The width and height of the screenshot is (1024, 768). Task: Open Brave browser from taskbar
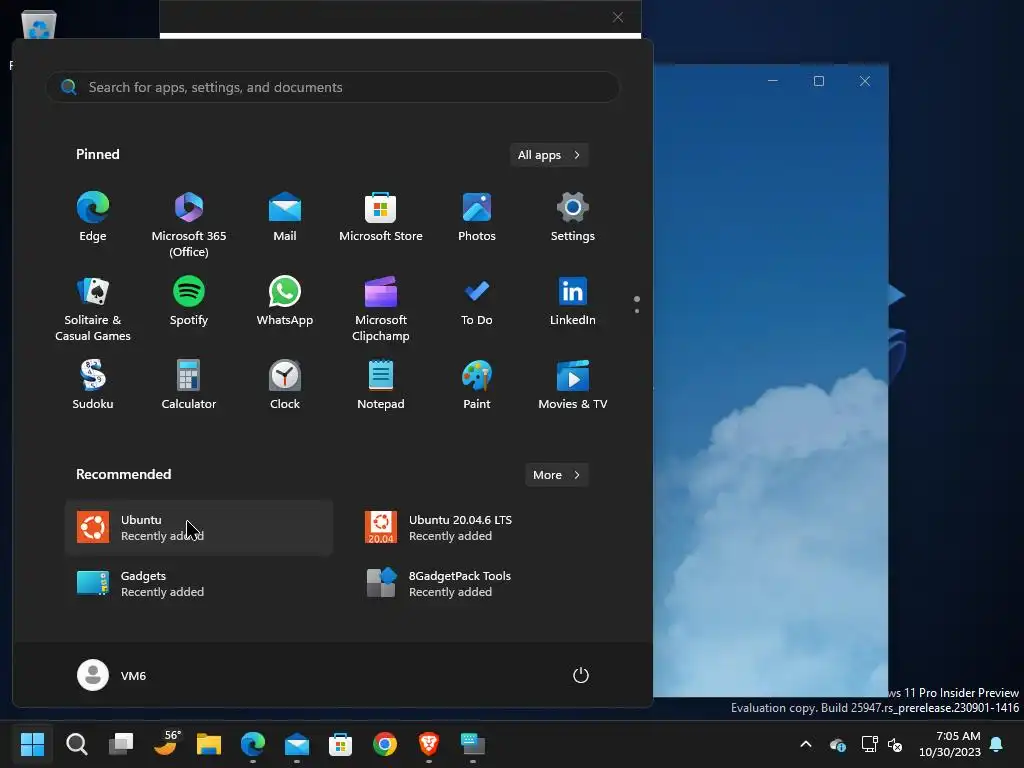coord(428,744)
